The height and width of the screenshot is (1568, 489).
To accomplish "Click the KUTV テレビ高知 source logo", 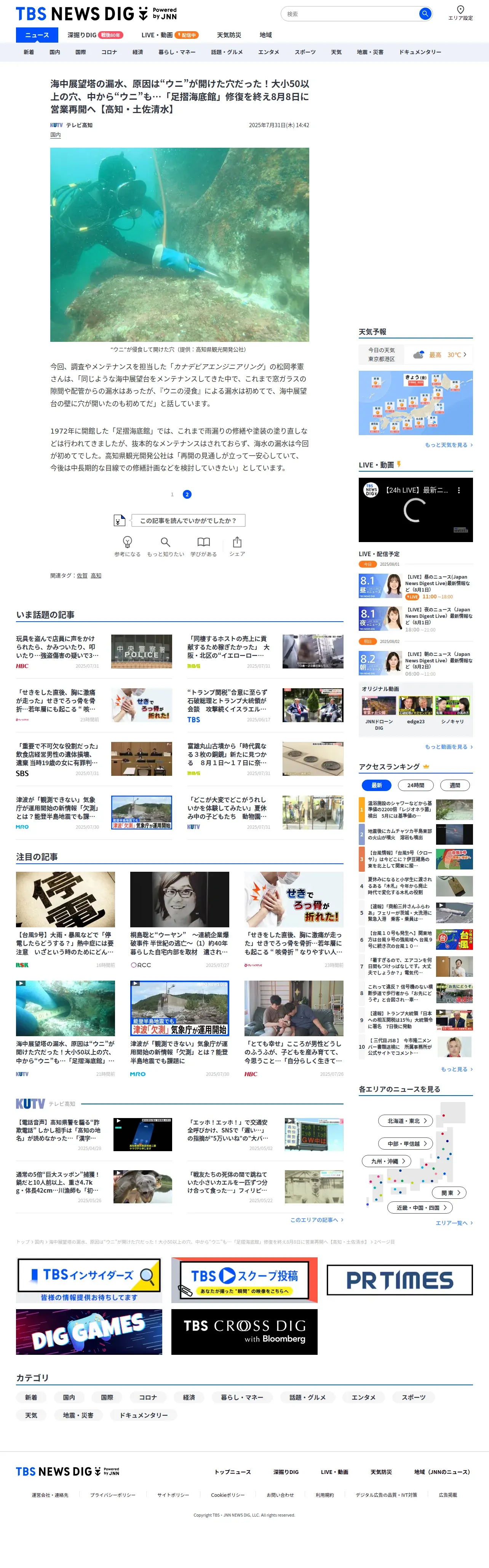I will pos(56,125).
